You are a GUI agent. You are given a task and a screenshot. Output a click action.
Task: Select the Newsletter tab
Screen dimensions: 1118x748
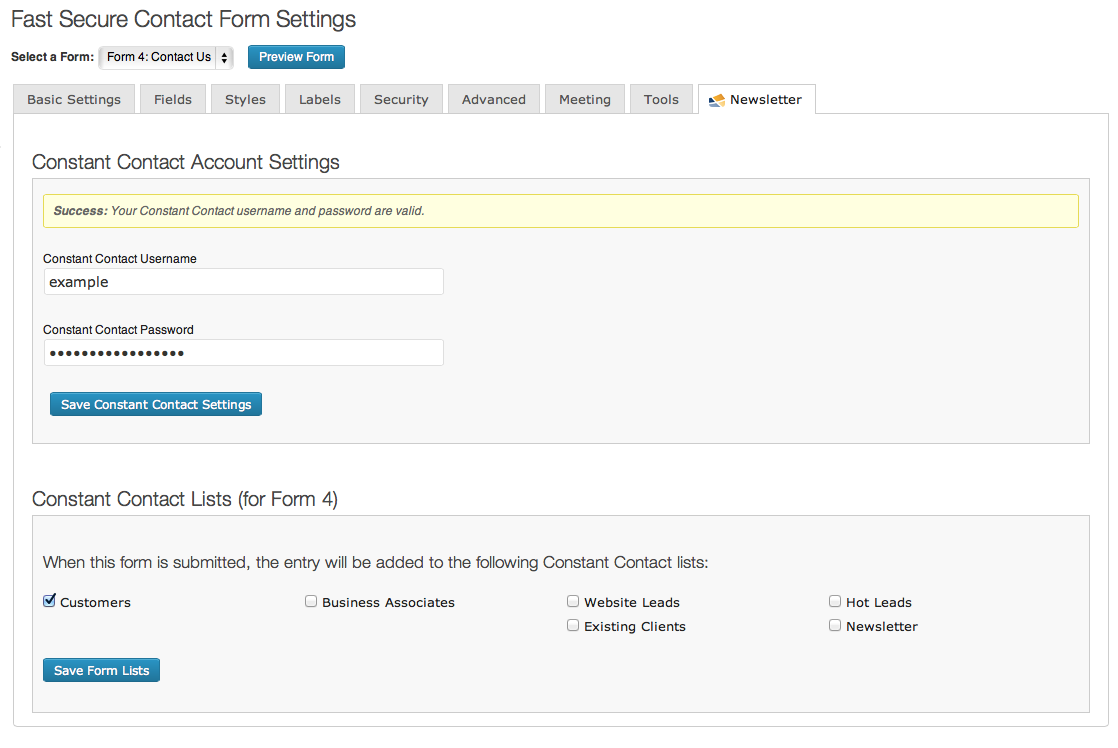757,100
